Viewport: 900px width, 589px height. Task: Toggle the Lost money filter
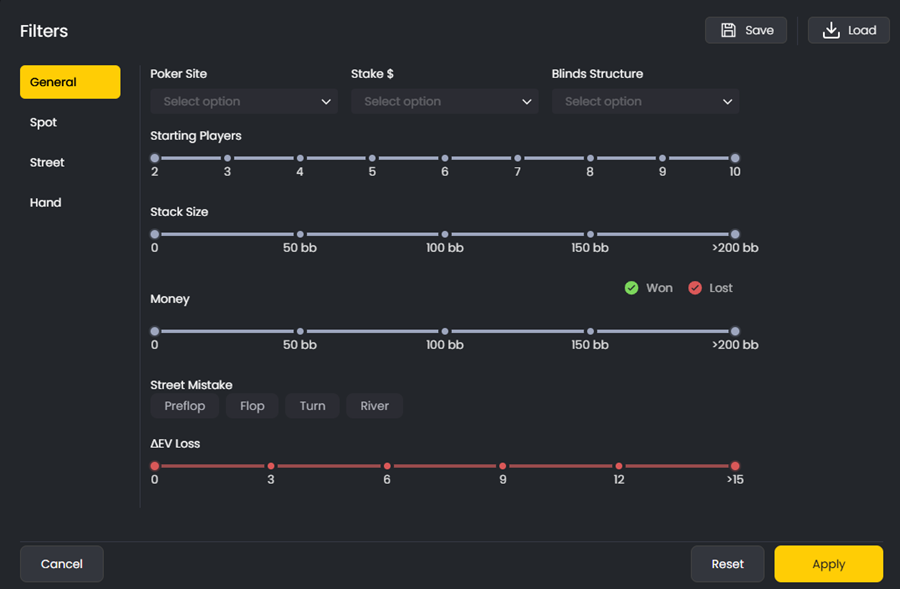(x=712, y=287)
